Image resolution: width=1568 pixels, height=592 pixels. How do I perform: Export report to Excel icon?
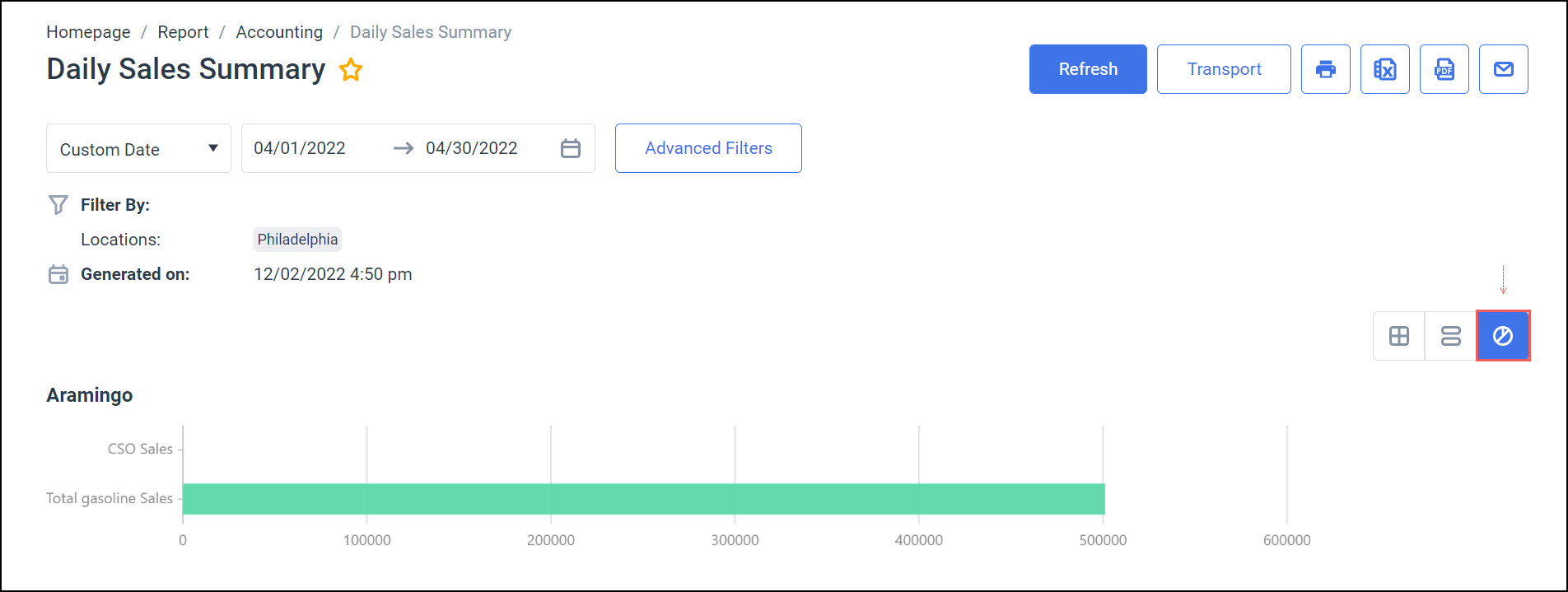click(x=1384, y=69)
